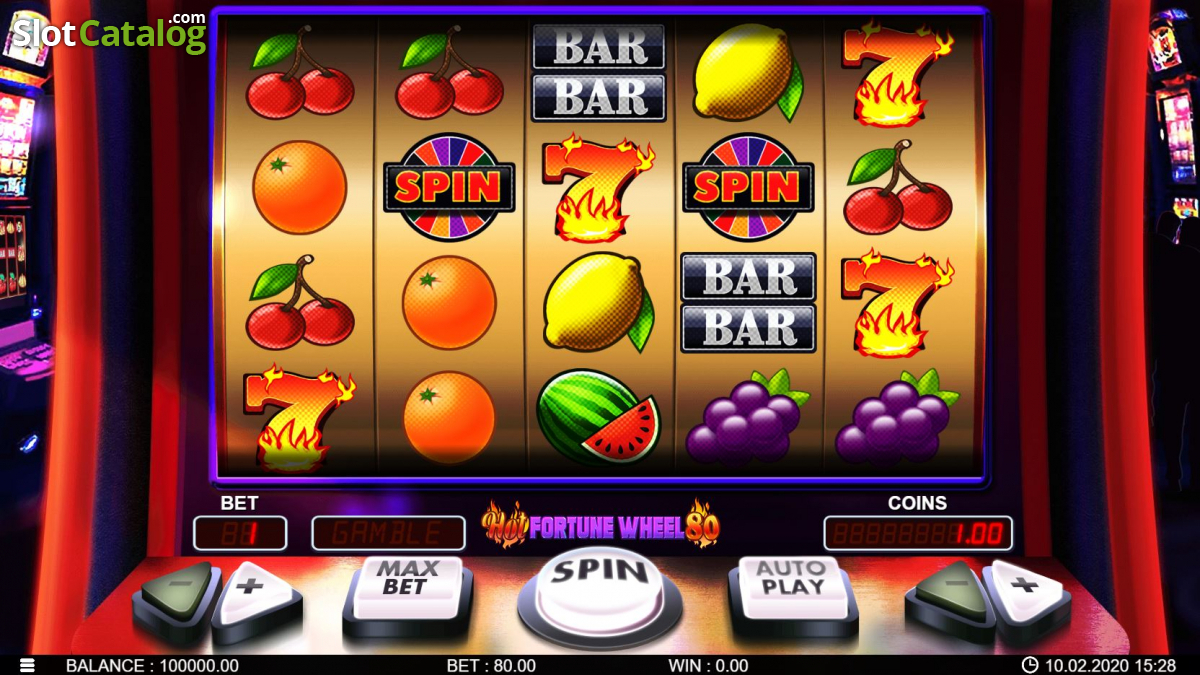1200x675 pixels.
Task: Open the SlotCatalog.com logo link
Action: point(109,33)
